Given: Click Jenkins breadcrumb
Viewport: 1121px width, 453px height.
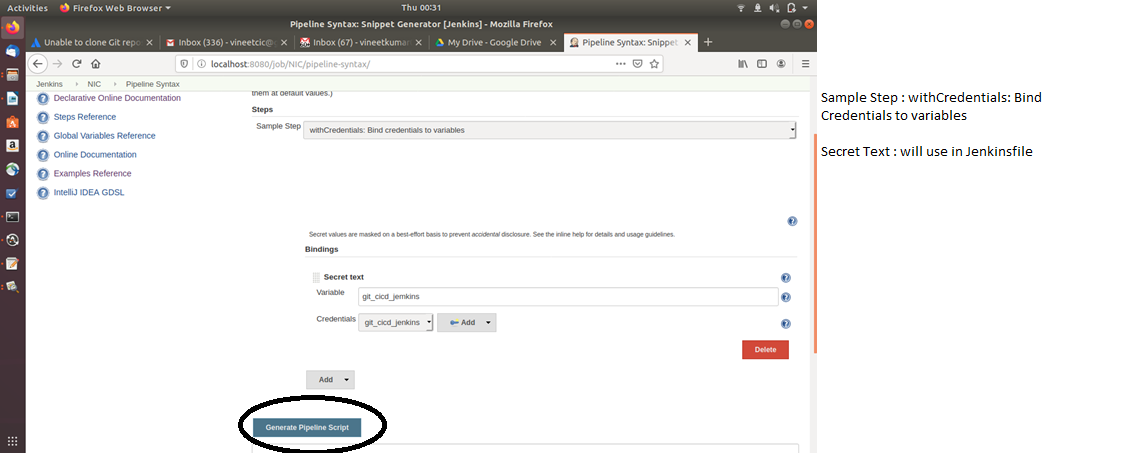Looking at the screenshot, I should click(x=49, y=84).
